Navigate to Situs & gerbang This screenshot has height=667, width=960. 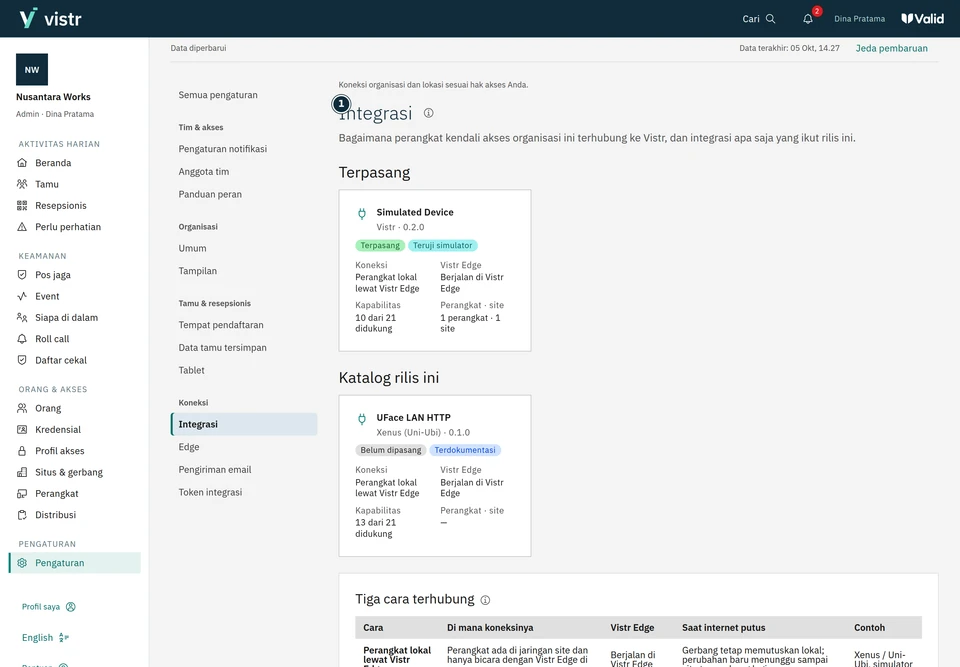pos(69,473)
